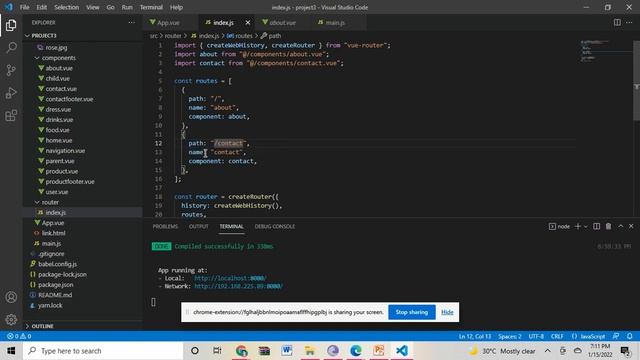Screen dimensions: 640x360
Task: Open contact.vue in the explorer
Action: coord(61,89)
